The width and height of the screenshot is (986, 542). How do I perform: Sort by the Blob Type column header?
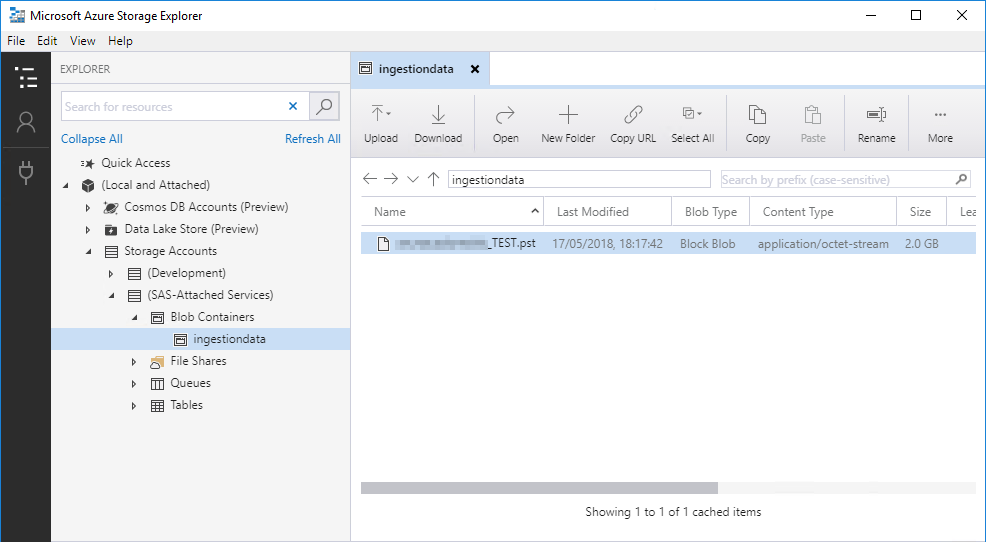[711, 212]
